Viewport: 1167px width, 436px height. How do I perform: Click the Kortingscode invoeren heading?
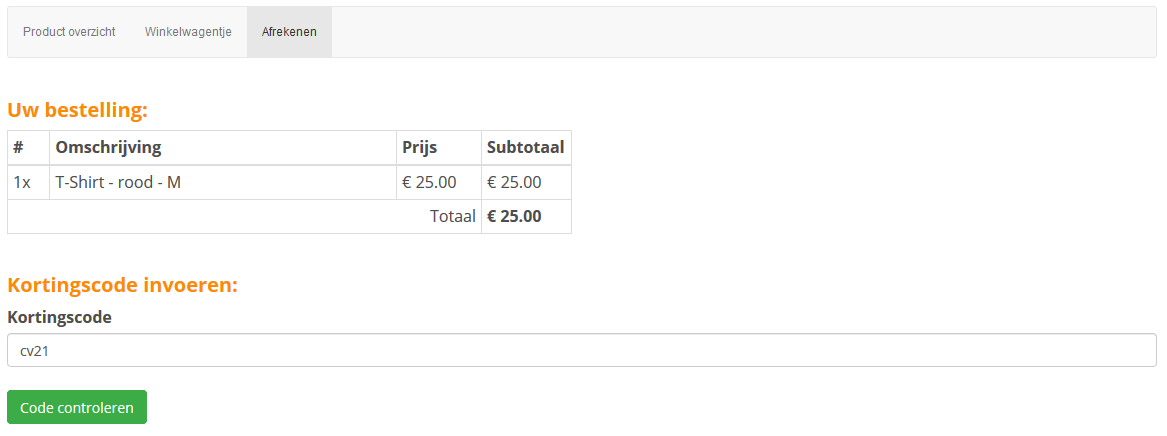[122, 285]
